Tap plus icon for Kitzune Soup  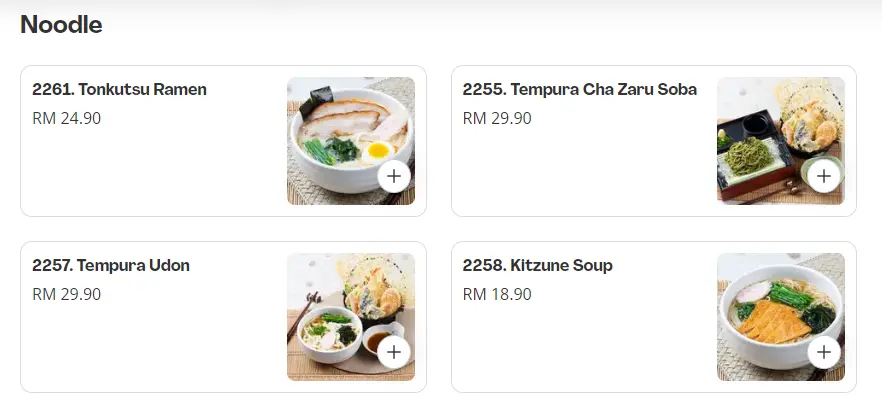tap(823, 353)
